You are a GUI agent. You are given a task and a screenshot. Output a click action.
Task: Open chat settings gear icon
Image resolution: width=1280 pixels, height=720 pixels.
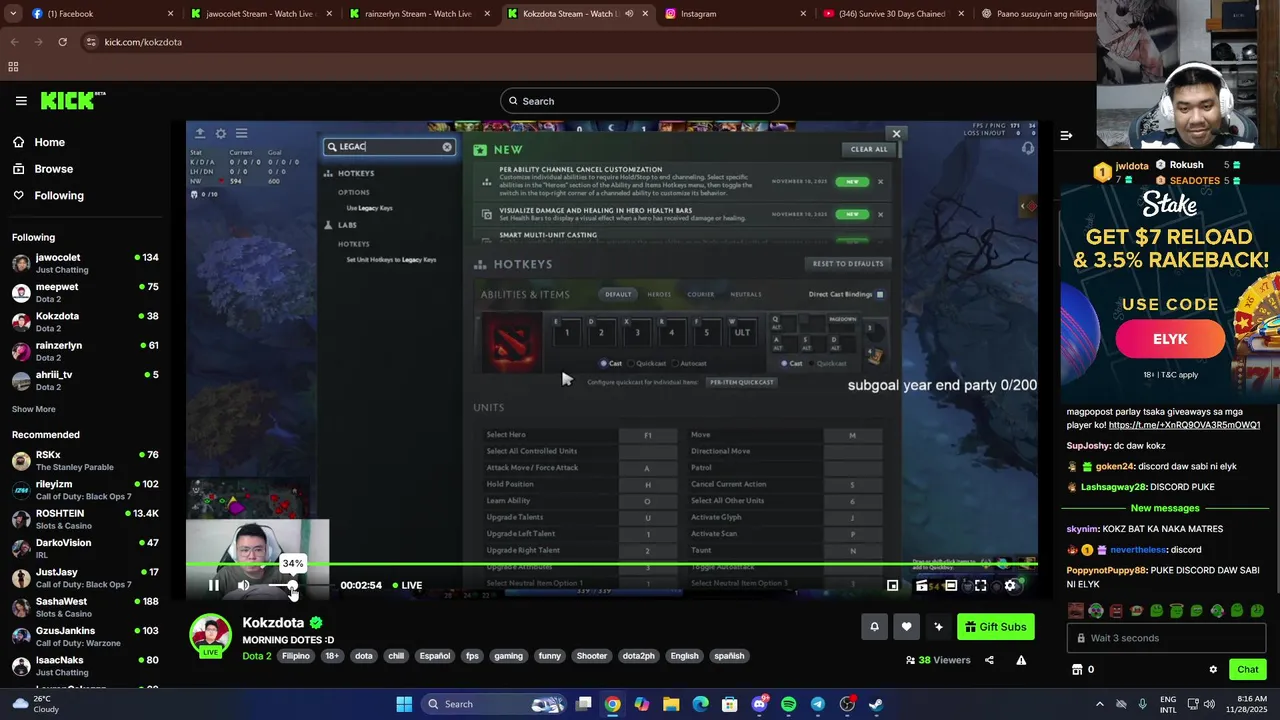pos(1213,670)
